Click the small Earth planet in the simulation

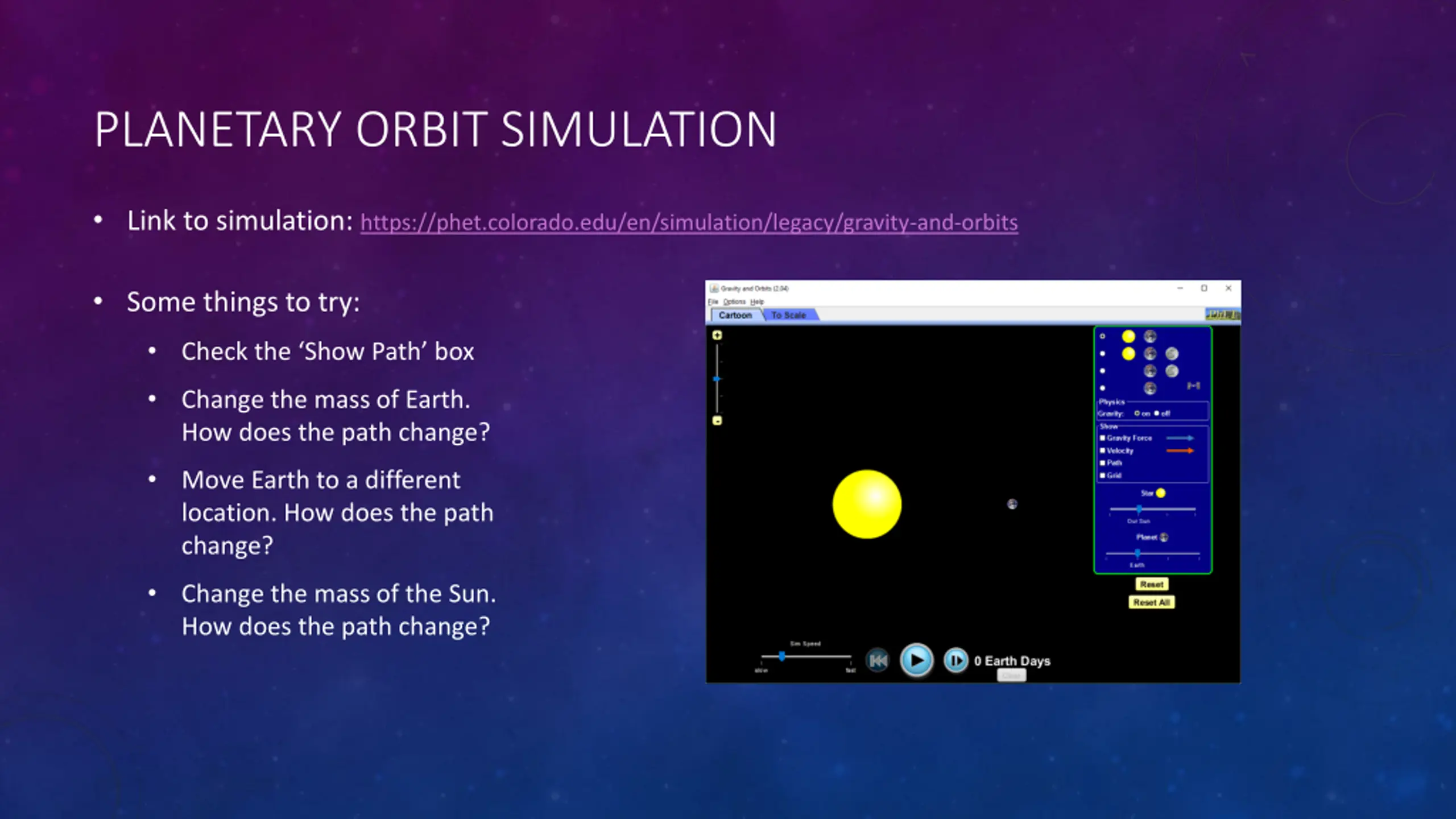pyautogui.click(x=1012, y=504)
